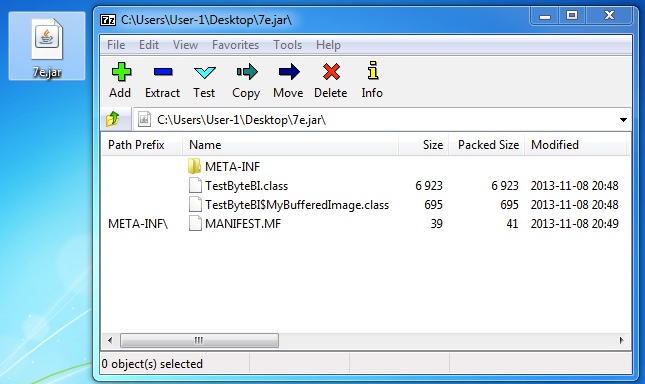The width and height of the screenshot is (645, 384).
Task: Click the Move arrow icon
Action: tap(289, 72)
